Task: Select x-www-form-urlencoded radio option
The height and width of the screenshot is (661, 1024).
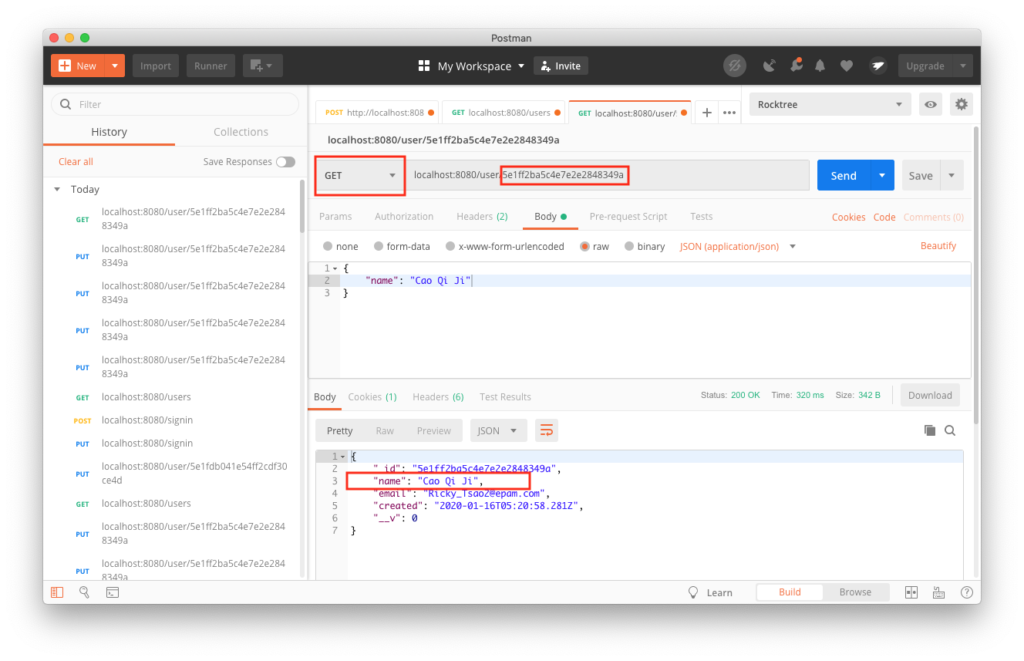Action: (450, 246)
